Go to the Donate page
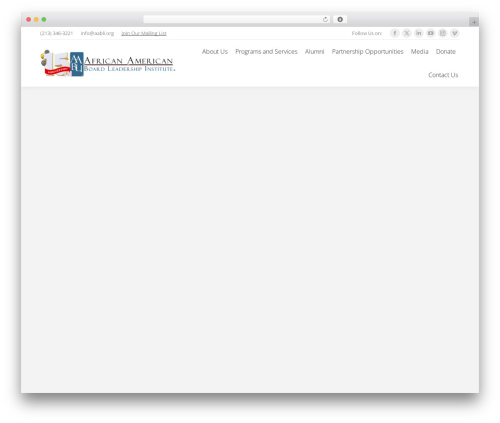This screenshot has width=500, height=423. (x=446, y=52)
